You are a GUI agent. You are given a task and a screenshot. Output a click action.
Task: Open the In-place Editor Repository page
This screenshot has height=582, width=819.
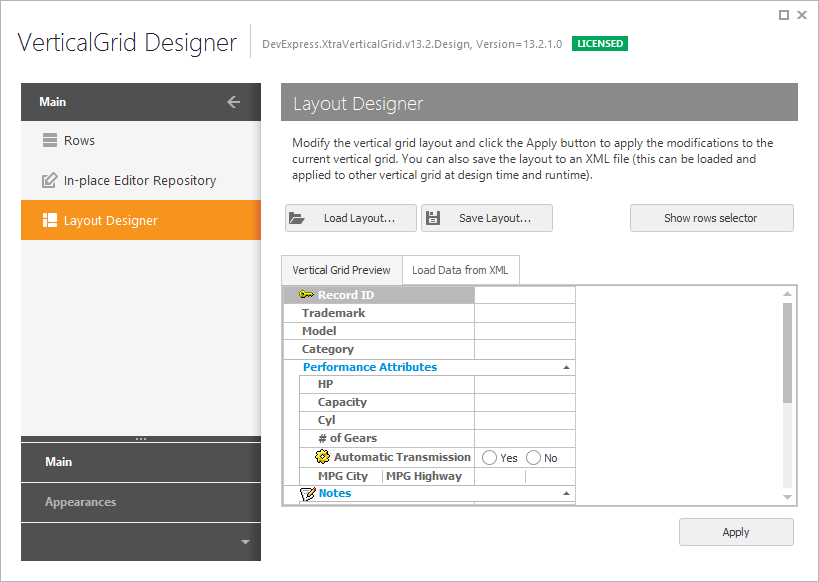pyautogui.click(x=141, y=180)
